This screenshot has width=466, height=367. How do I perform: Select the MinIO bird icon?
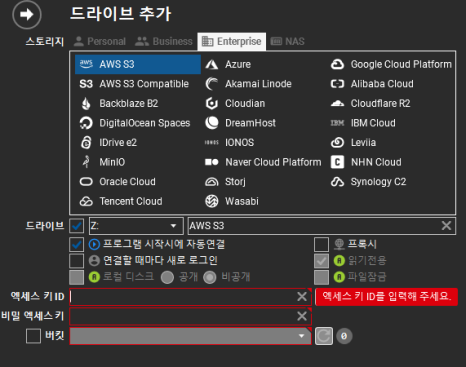click(x=86, y=162)
